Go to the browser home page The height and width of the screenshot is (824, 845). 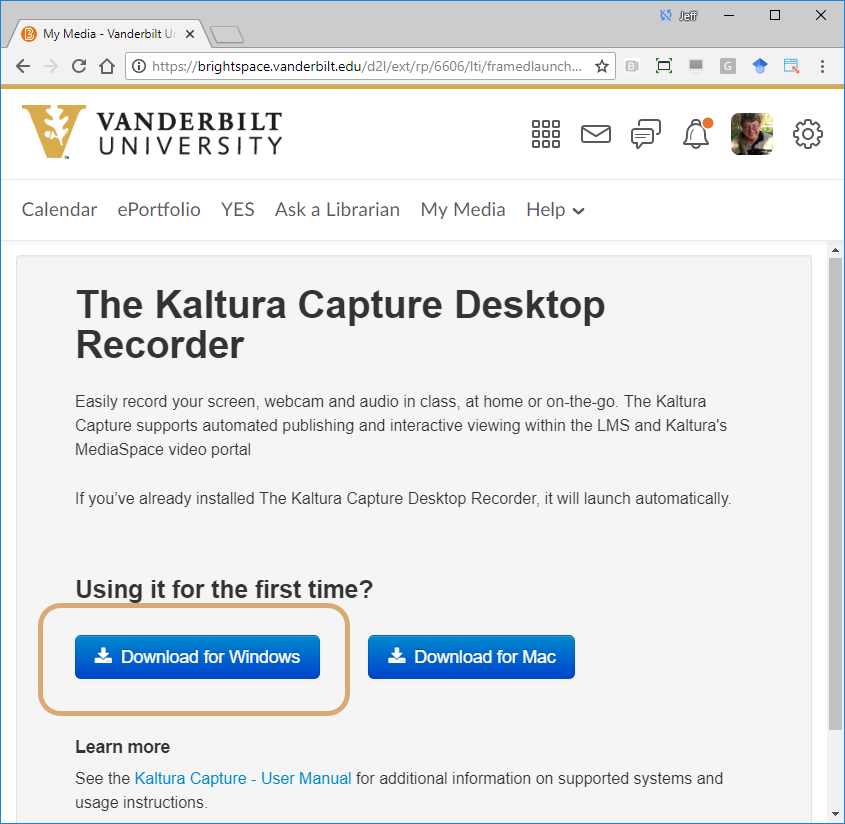pos(107,66)
